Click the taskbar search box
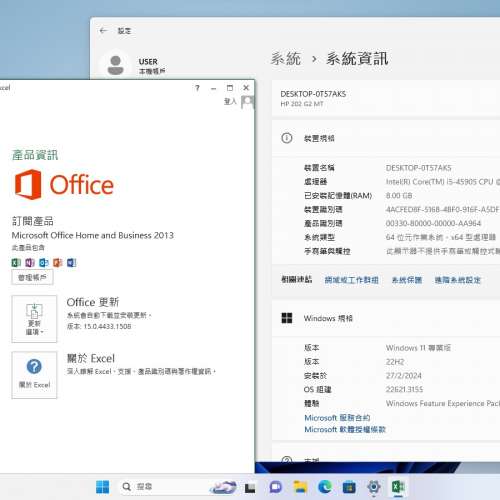 (x=178, y=487)
